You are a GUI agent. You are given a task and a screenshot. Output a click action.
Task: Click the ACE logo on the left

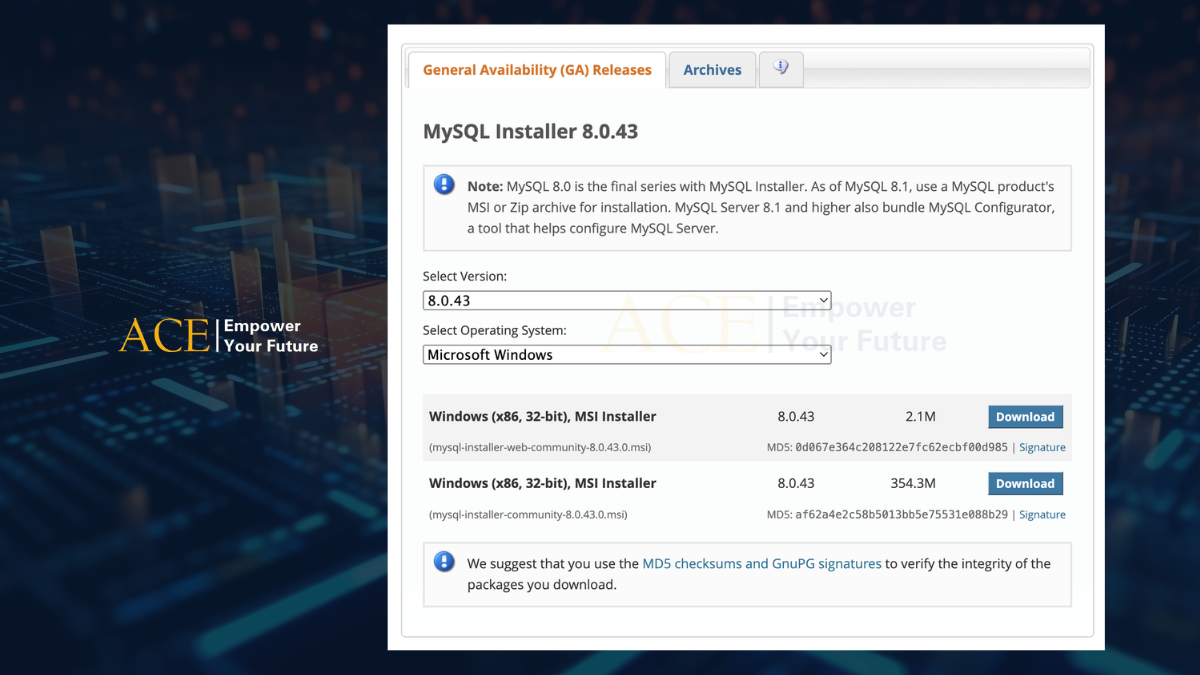(165, 336)
